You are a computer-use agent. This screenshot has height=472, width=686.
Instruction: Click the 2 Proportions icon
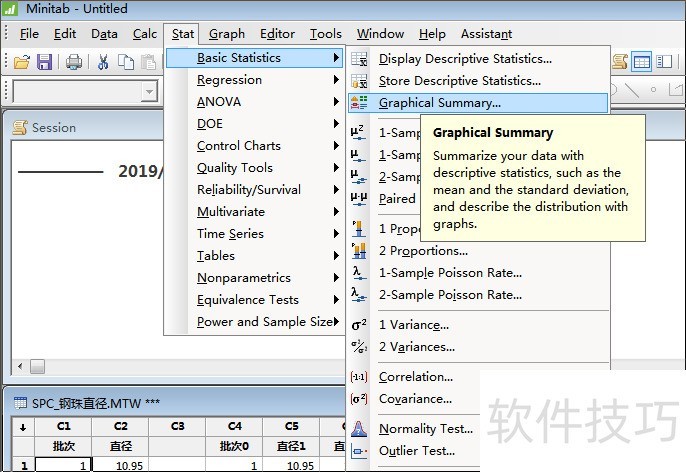(x=359, y=251)
